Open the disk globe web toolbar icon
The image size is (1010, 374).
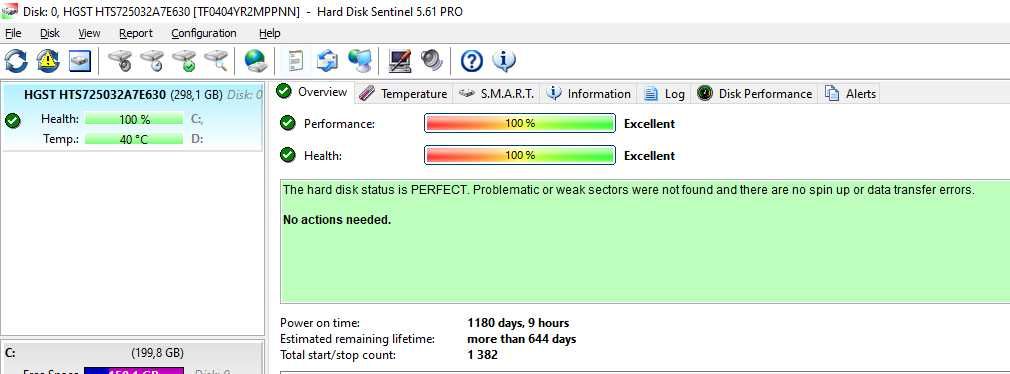(256, 61)
